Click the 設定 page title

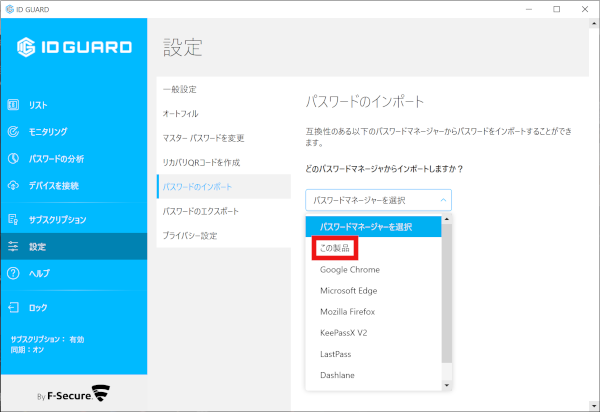click(183, 48)
